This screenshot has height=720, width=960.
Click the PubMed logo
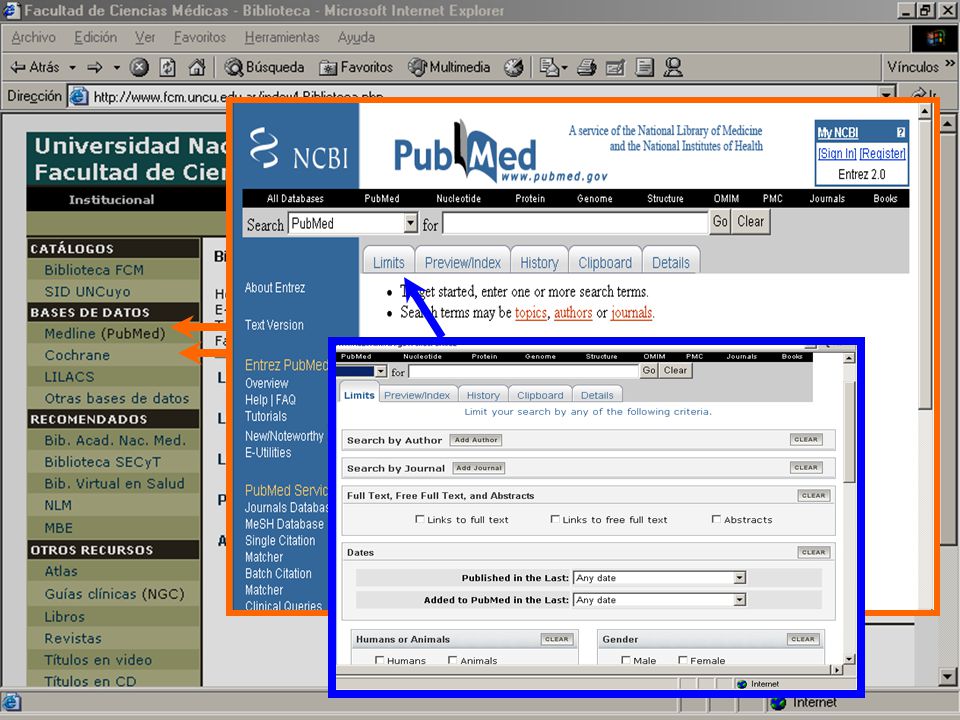click(465, 153)
